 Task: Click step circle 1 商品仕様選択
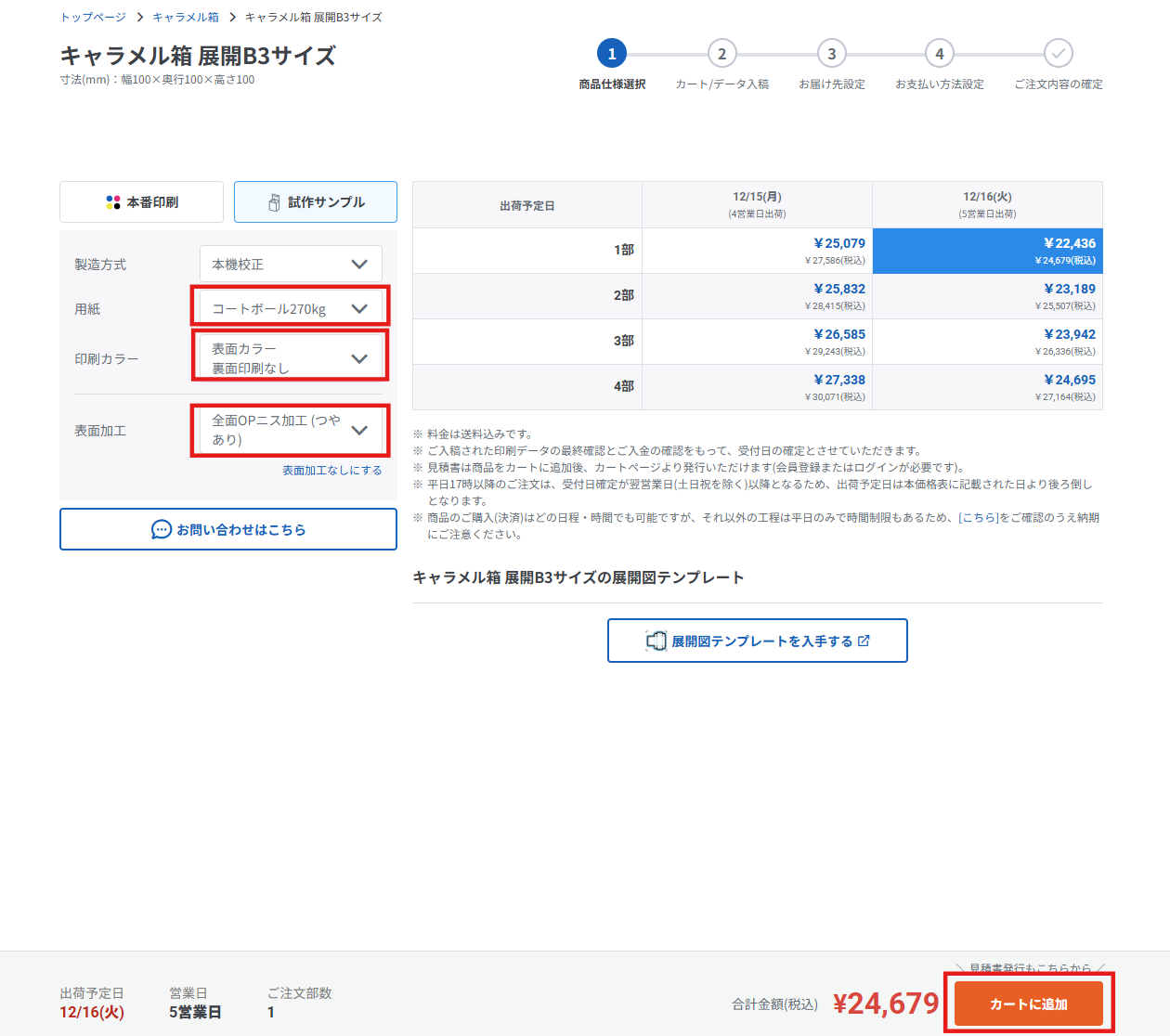pyautogui.click(x=612, y=53)
